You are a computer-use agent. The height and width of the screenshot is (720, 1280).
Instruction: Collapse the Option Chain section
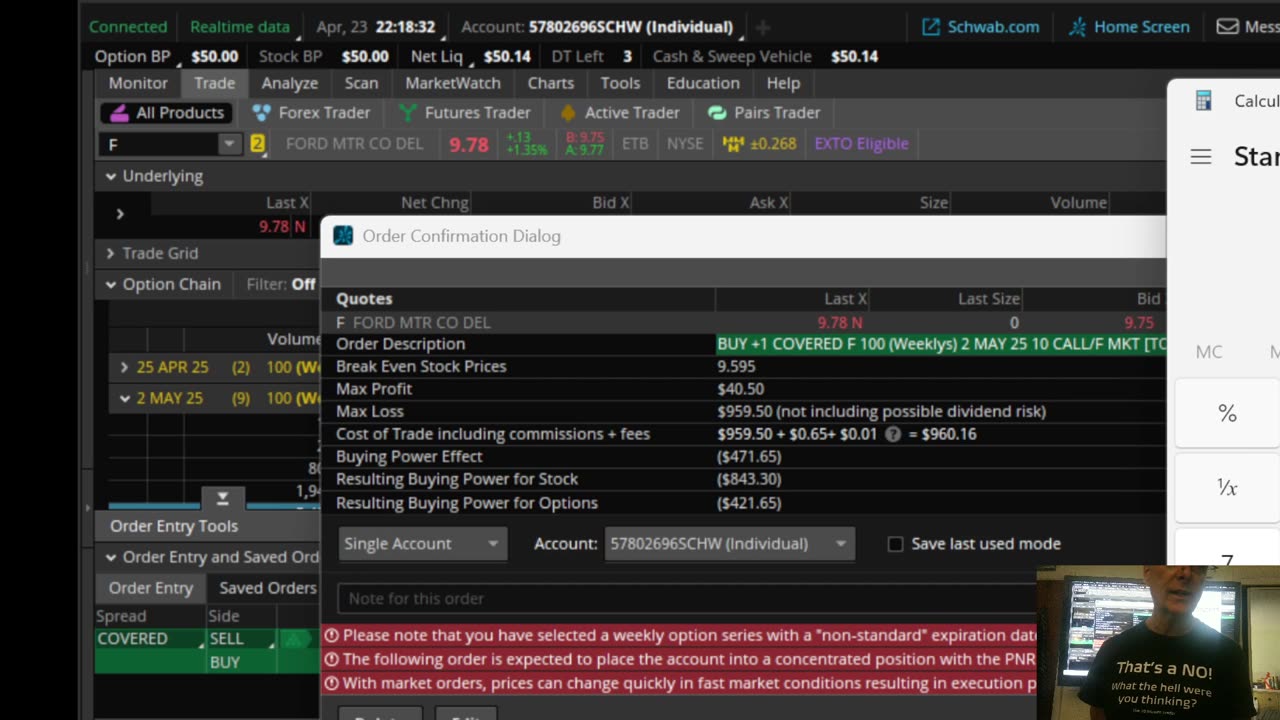click(x=111, y=284)
